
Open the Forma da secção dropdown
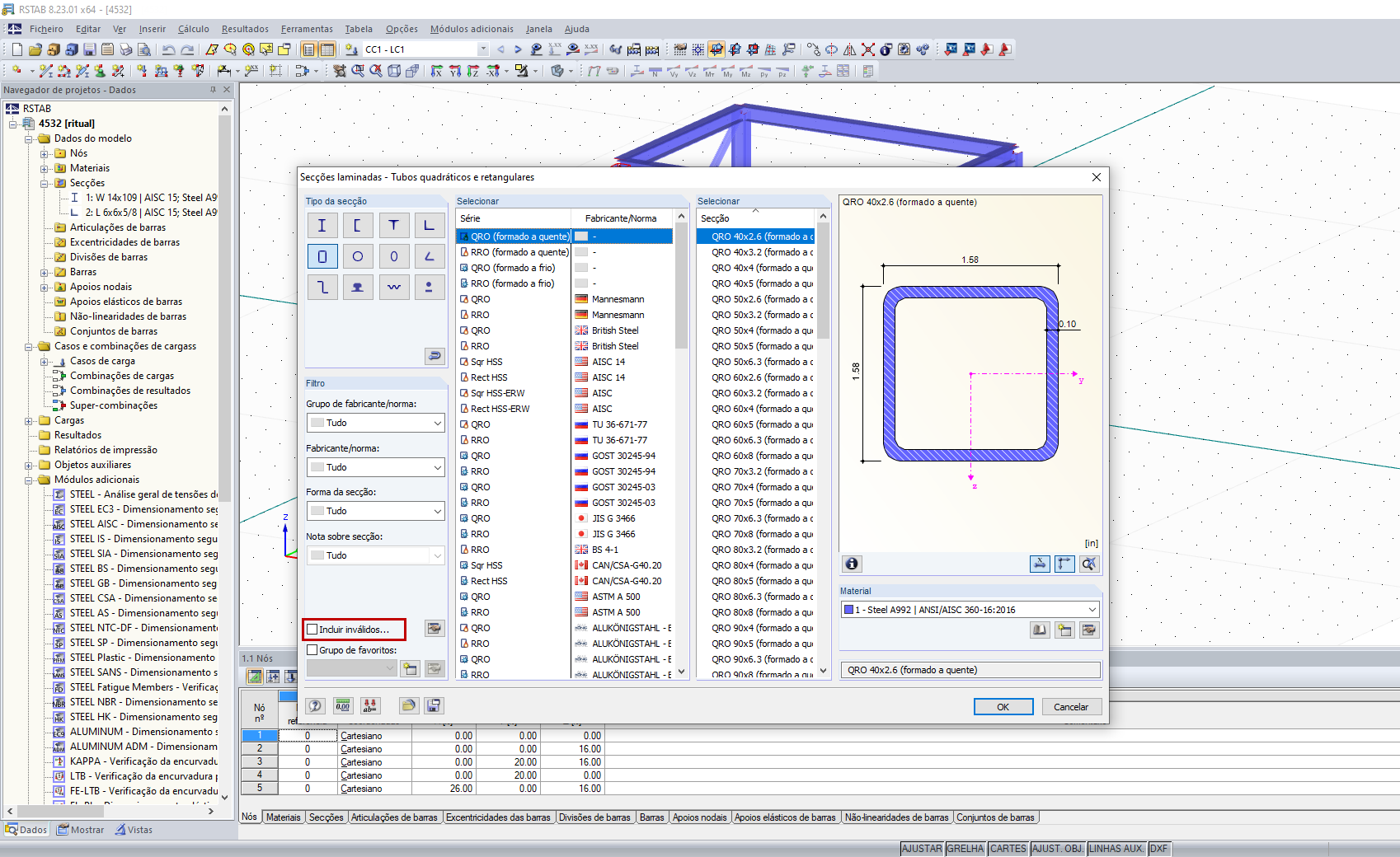pos(376,511)
